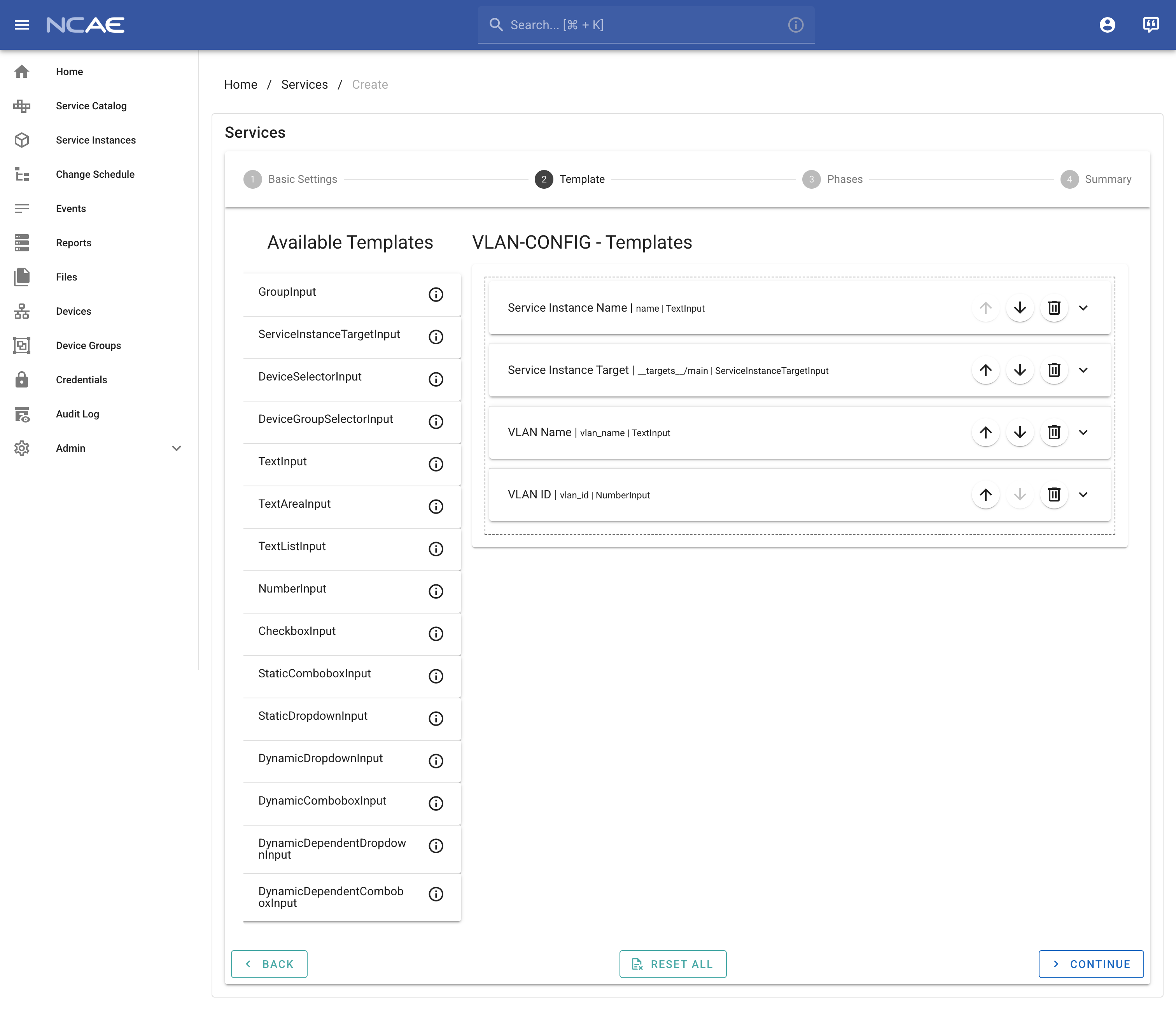The width and height of the screenshot is (1176, 1010).
Task: Expand the VLAN ID row
Action: 1083,494
